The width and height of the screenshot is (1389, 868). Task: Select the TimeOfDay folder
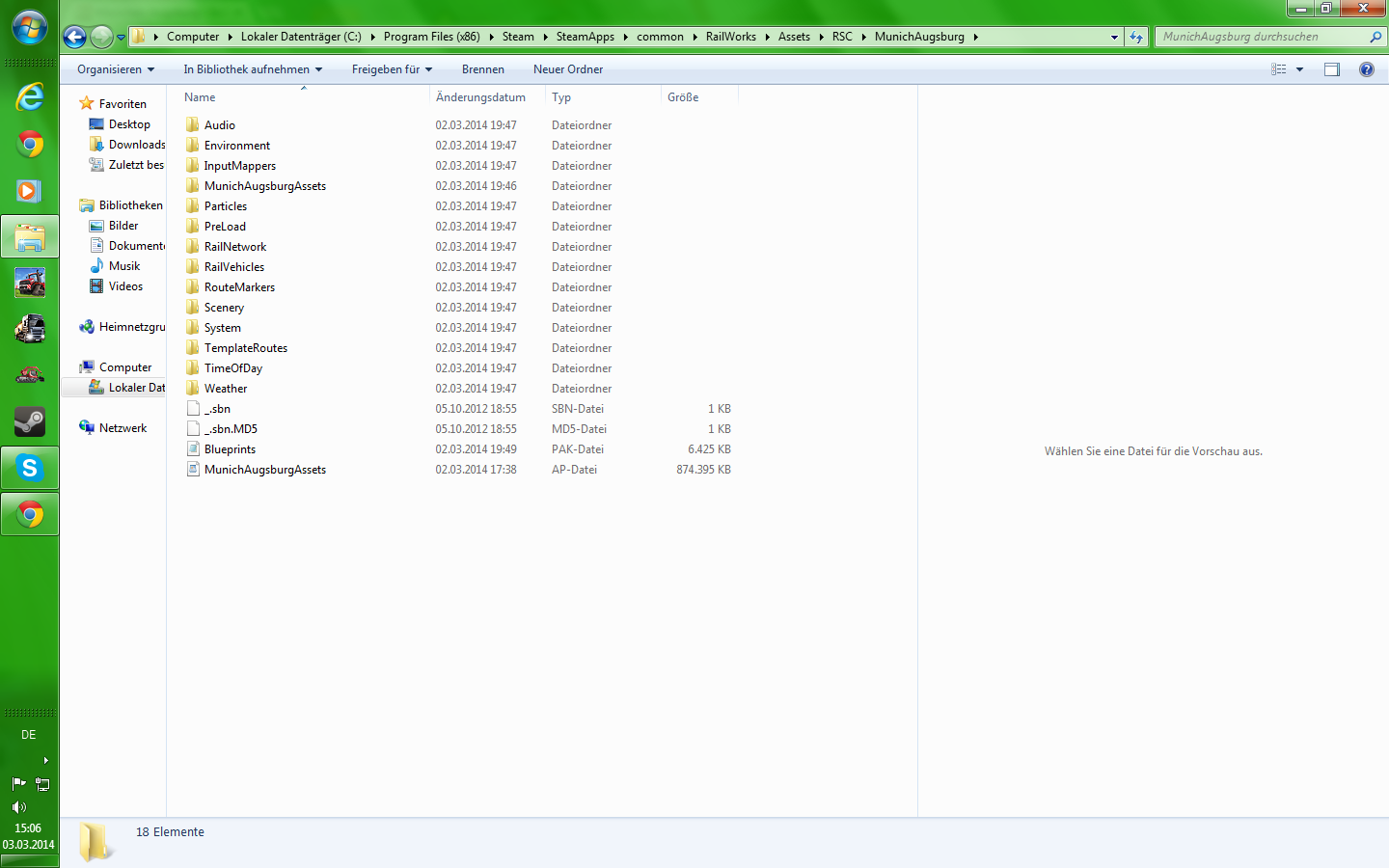(x=233, y=368)
